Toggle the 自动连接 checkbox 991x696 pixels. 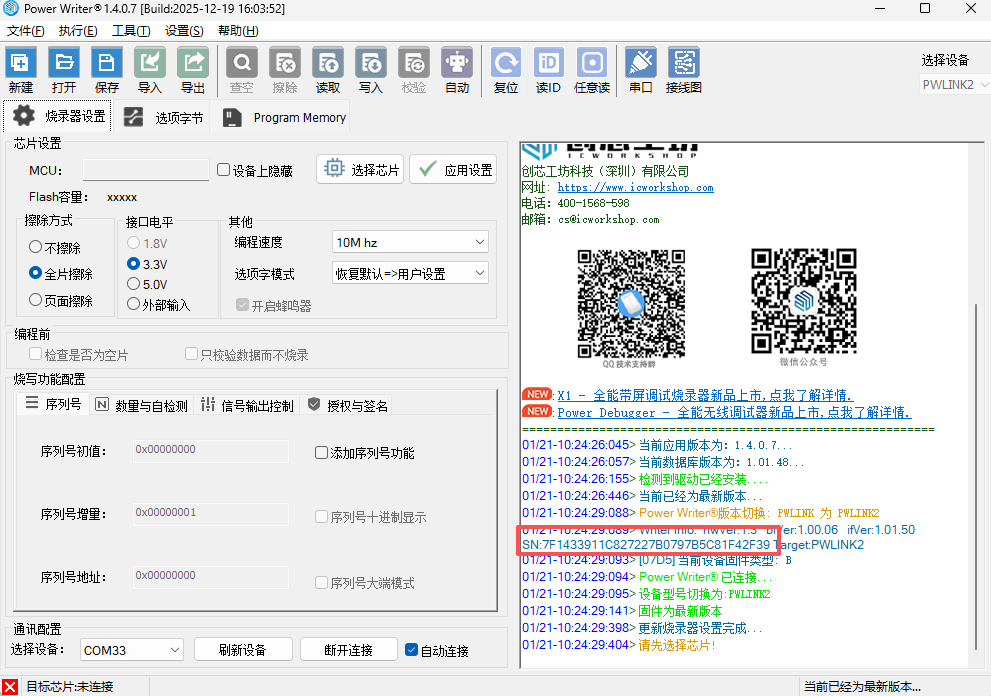411,650
